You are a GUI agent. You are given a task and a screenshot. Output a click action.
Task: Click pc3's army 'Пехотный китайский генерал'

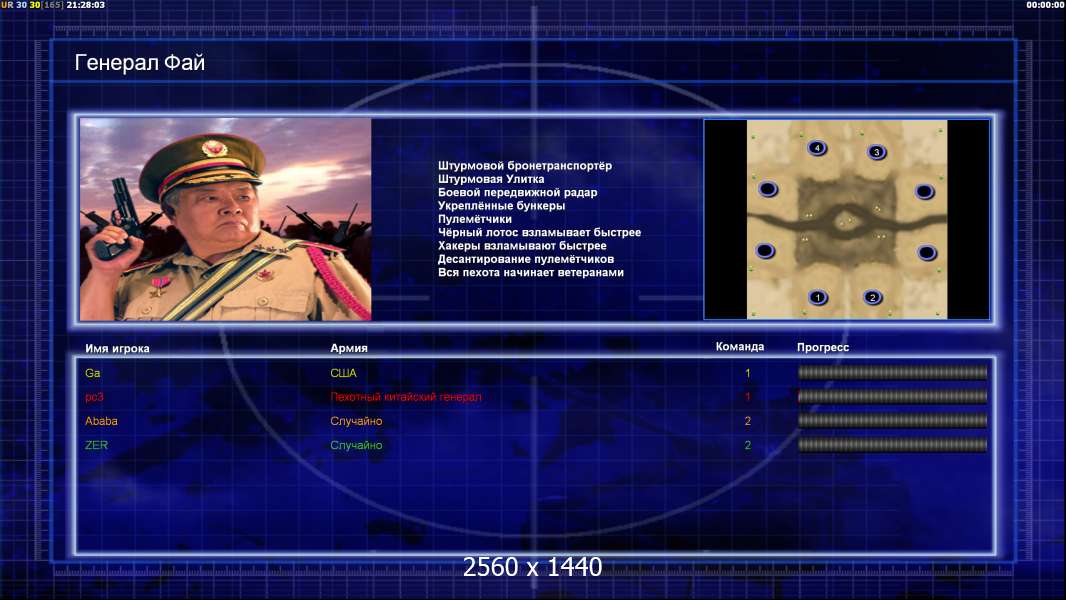406,397
